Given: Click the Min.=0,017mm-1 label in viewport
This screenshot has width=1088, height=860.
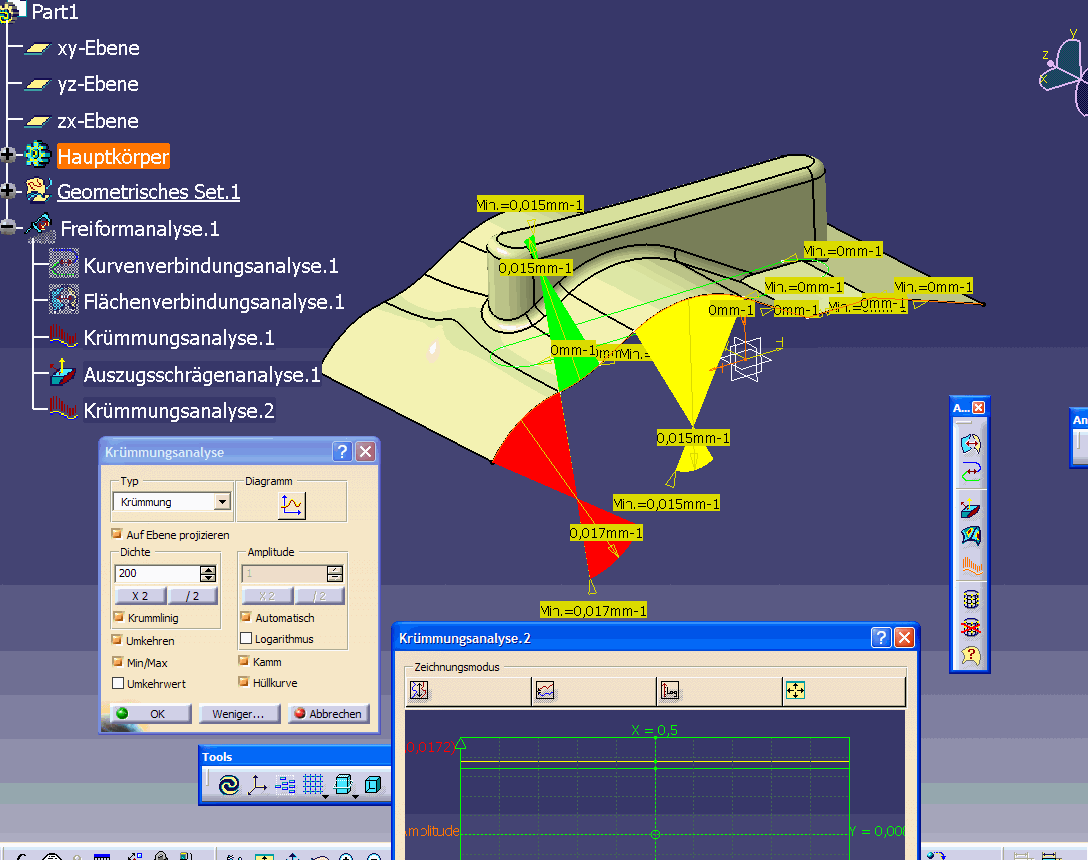Looking at the screenshot, I should point(593,611).
